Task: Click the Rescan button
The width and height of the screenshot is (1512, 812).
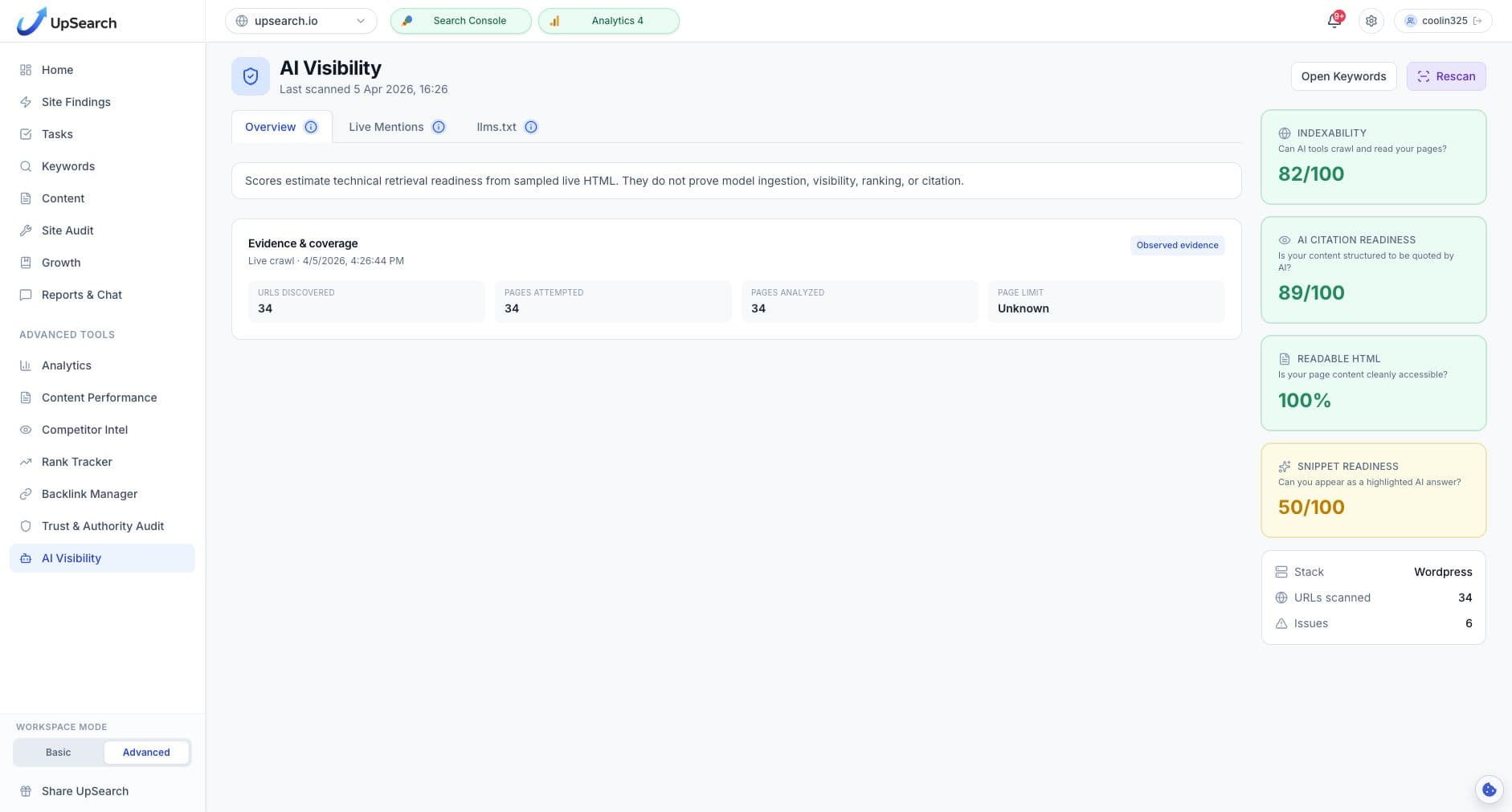Action: [1446, 76]
